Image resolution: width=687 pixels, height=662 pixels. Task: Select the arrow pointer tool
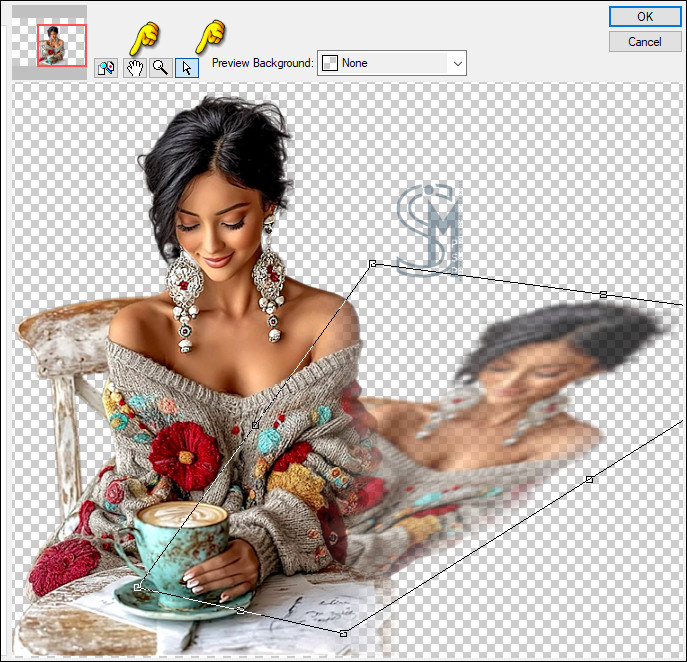[187, 68]
